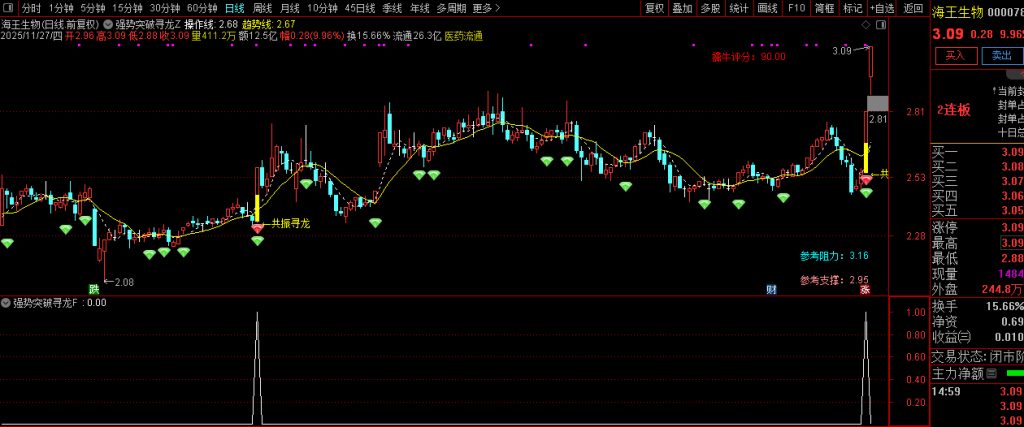Click the 参考阻力: 3.16 label
Image resolution: width=1024 pixels, height=427 pixels.
tap(834, 255)
